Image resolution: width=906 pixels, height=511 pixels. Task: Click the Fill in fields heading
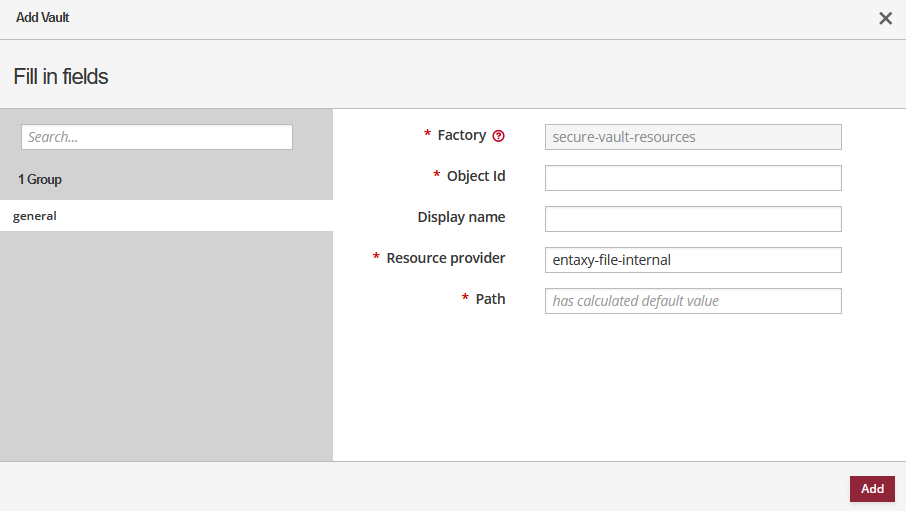pyautogui.click(x=61, y=76)
